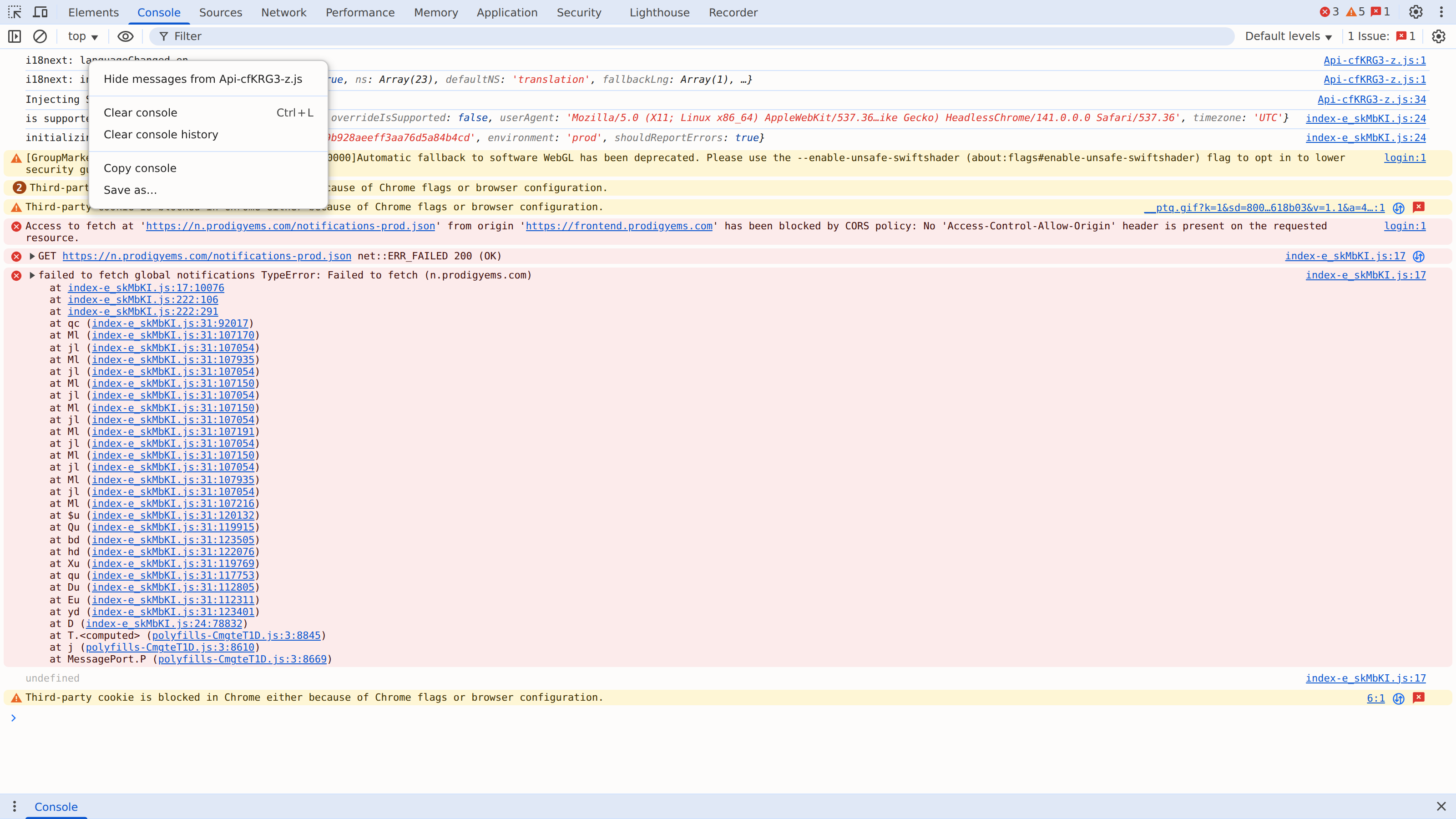Choose Clear console history
This screenshot has height=819, width=1456.
coord(208,135)
